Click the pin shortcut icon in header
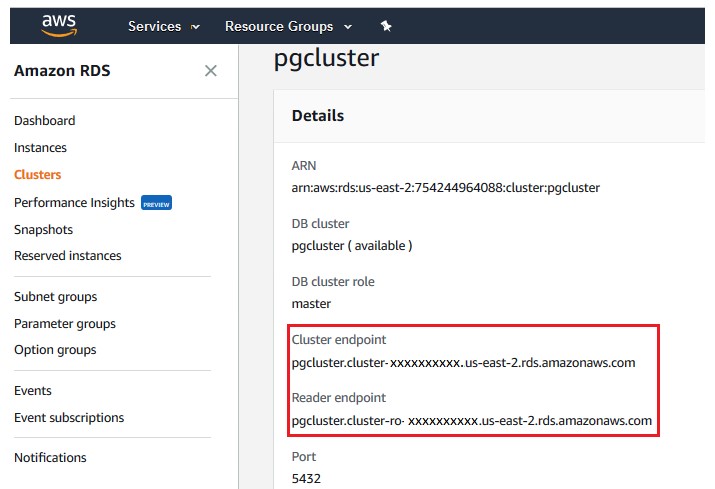 click(386, 26)
